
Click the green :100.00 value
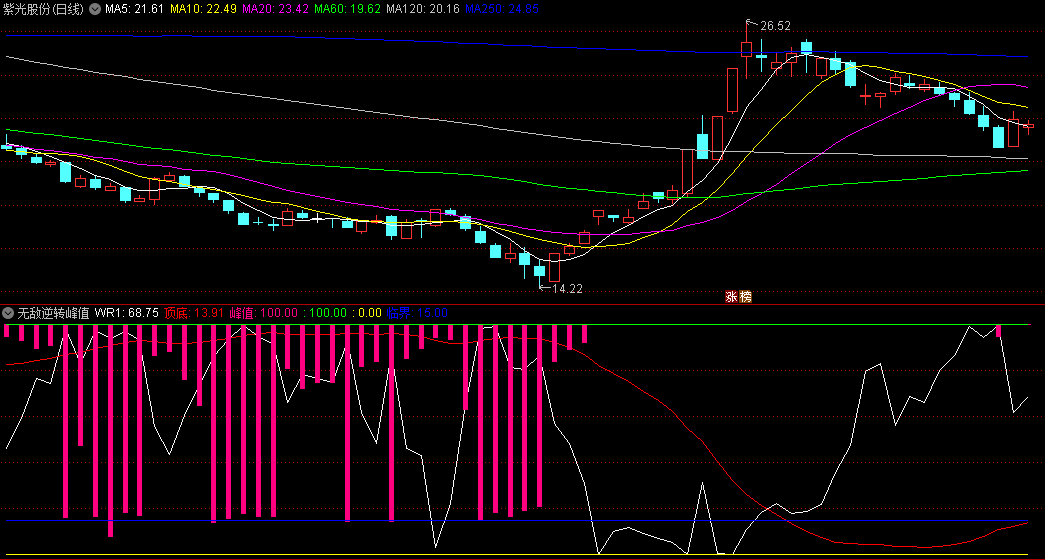(325, 313)
